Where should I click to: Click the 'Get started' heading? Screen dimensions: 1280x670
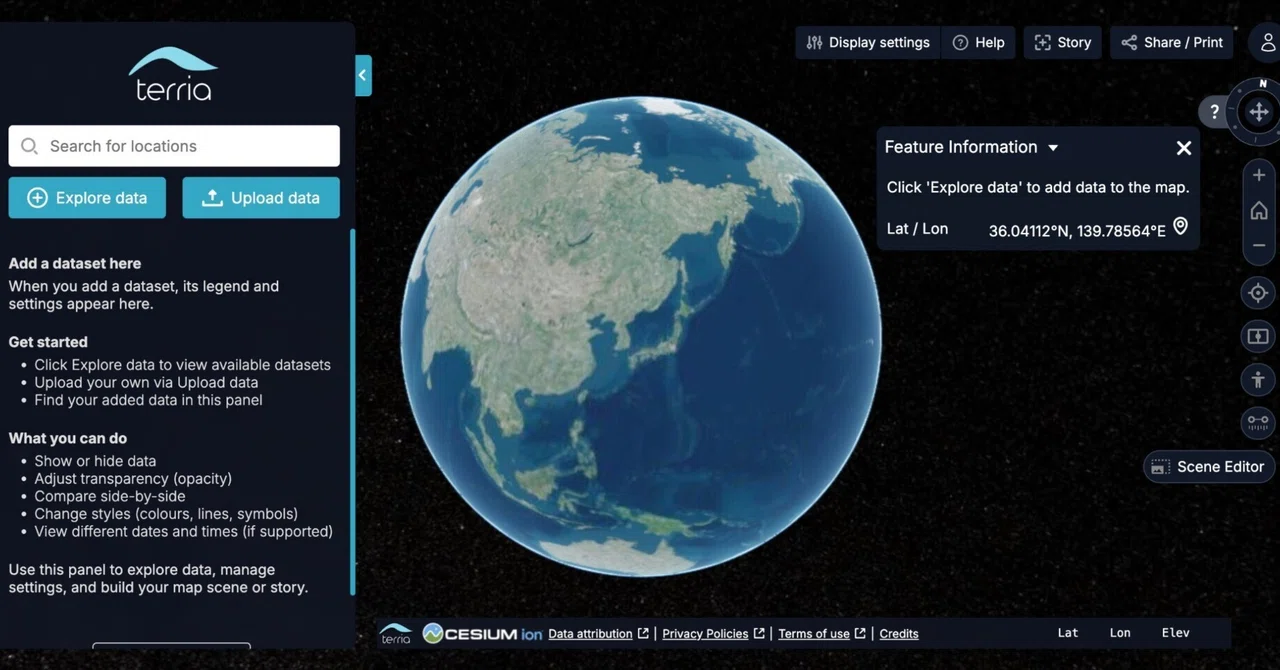[x=48, y=342]
